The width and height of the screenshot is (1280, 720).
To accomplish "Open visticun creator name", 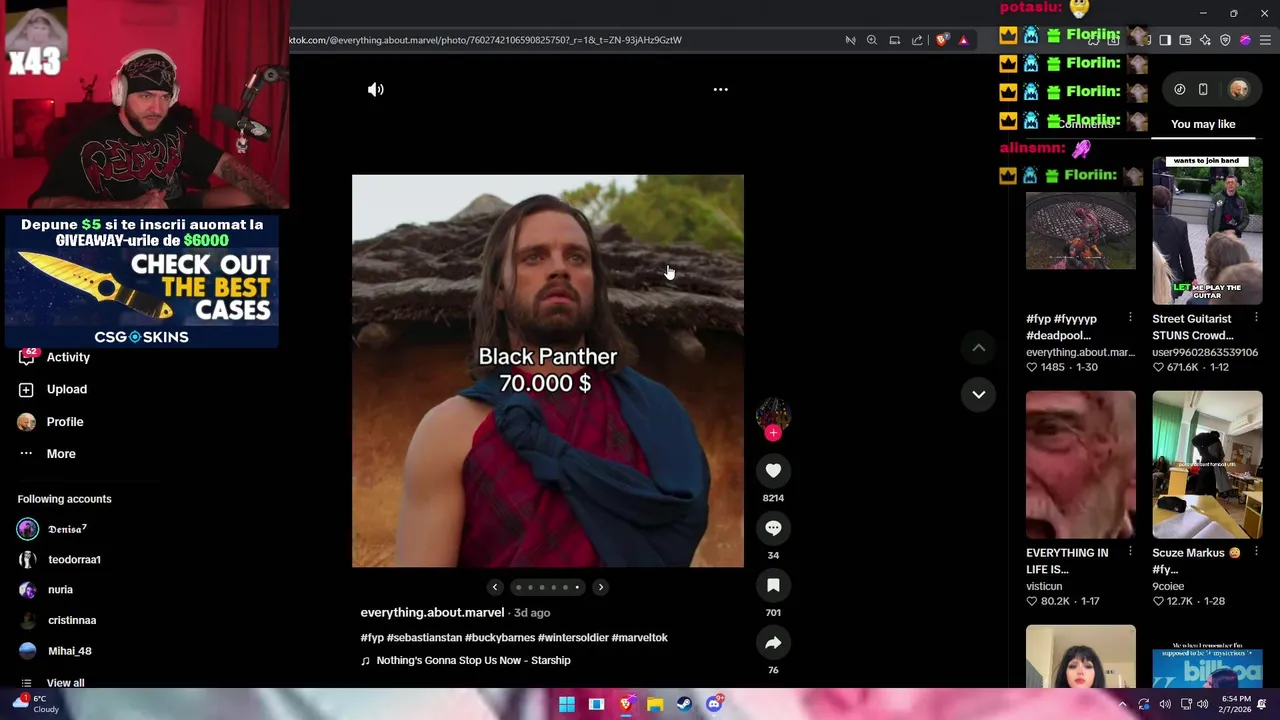I will click(1044, 586).
